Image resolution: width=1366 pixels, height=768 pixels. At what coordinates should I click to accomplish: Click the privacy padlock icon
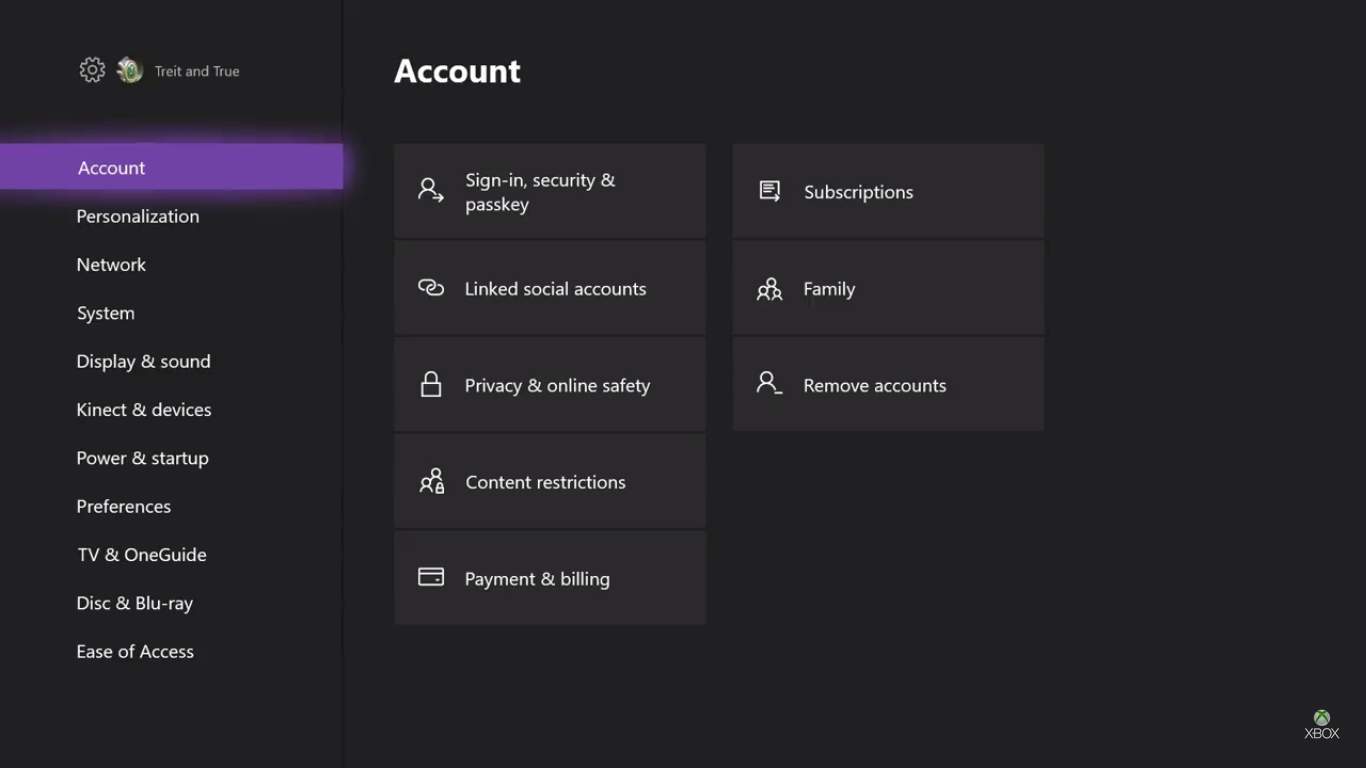point(431,385)
